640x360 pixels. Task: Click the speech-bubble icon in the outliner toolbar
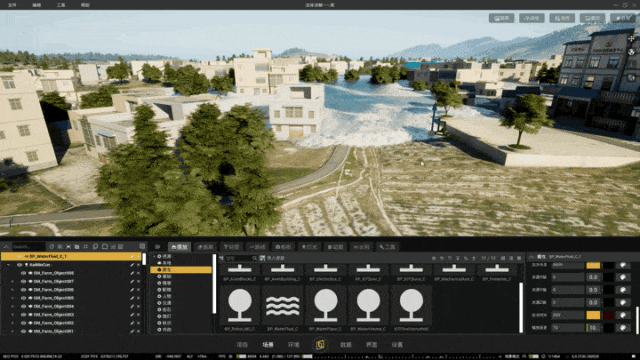point(95,247)
